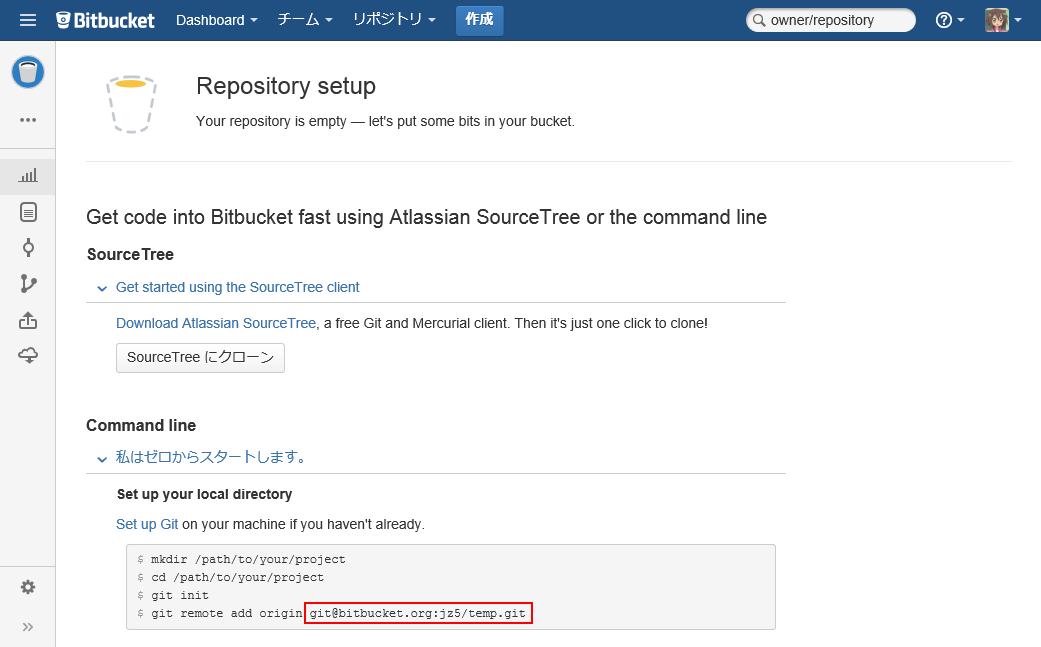
Task: Click the SourceTree にクローン button
Action: click(x=200, y=358)
